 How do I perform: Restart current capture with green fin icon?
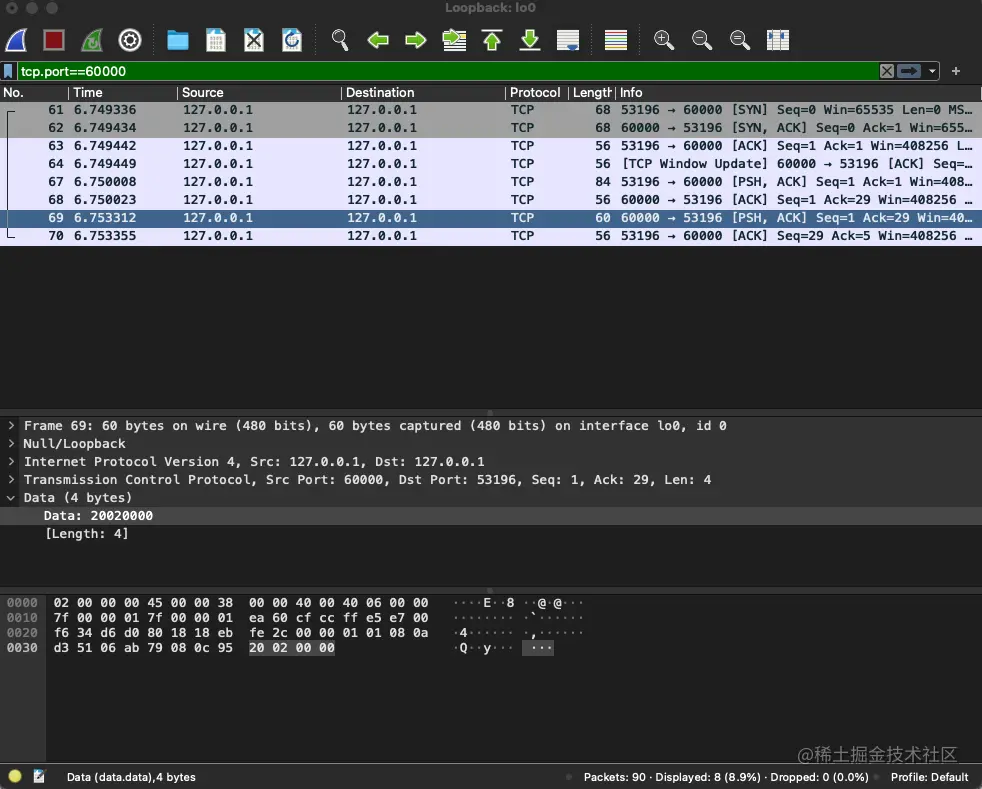92,40
